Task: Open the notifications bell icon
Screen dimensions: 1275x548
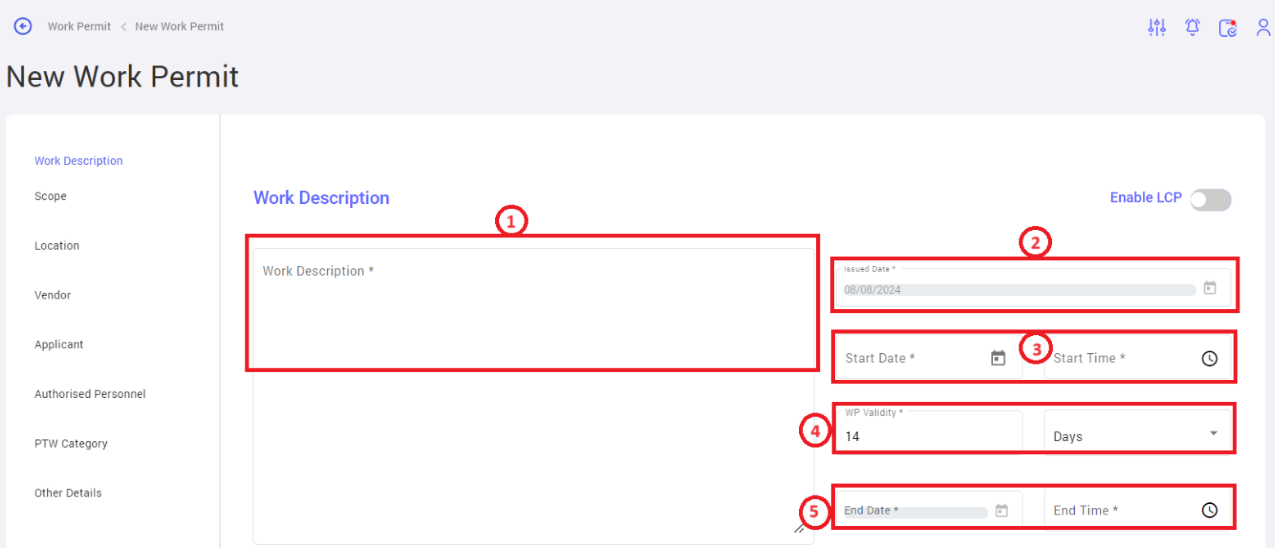Action: 1193,28
